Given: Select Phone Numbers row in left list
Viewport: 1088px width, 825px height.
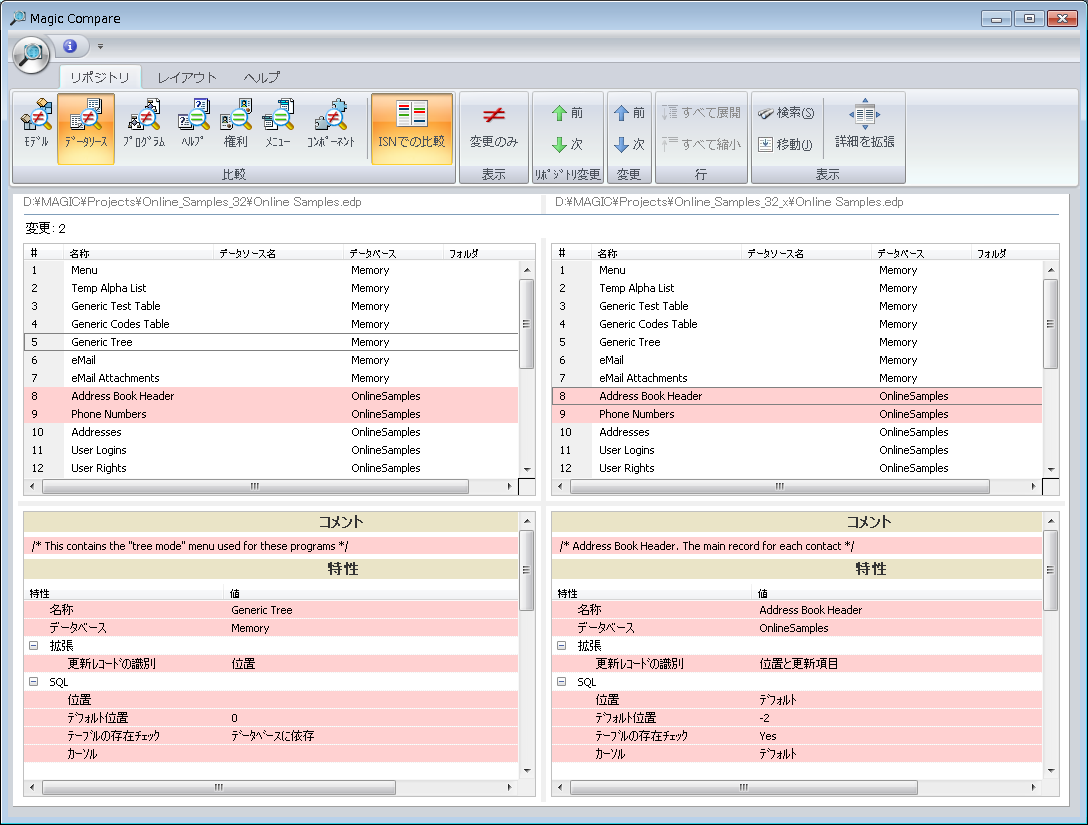Looking at the screenshot, I should [271, 414].
